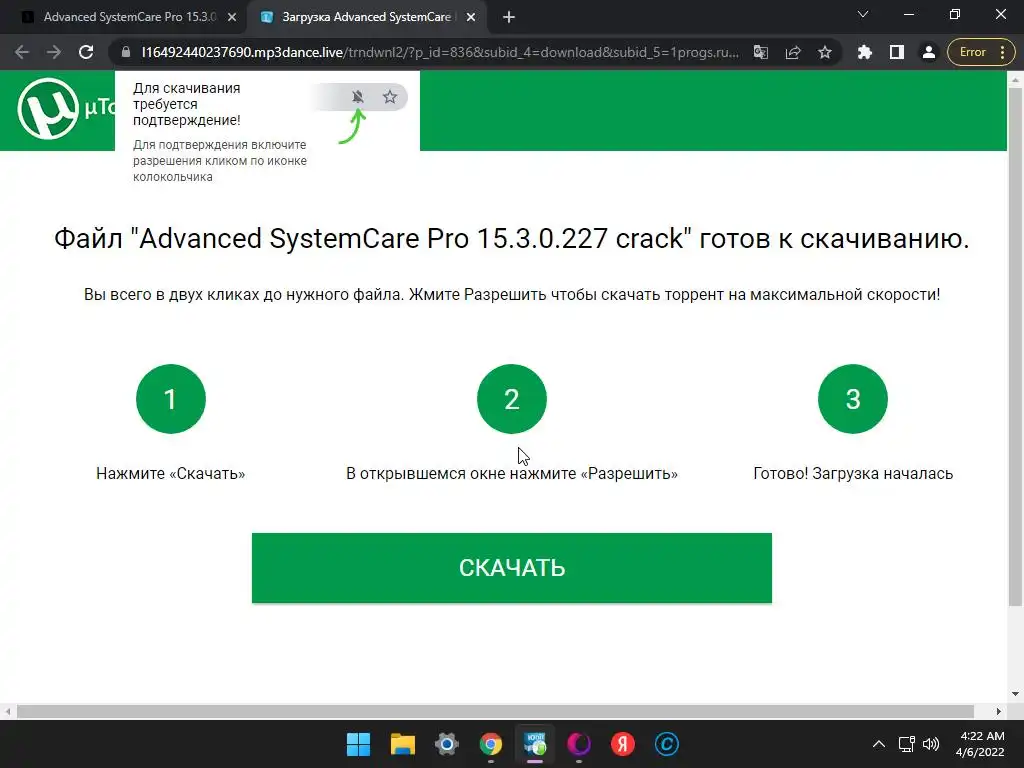This screenshot has width=1024, height=768.
Task: Share this page via address bar
Action: 793,52
